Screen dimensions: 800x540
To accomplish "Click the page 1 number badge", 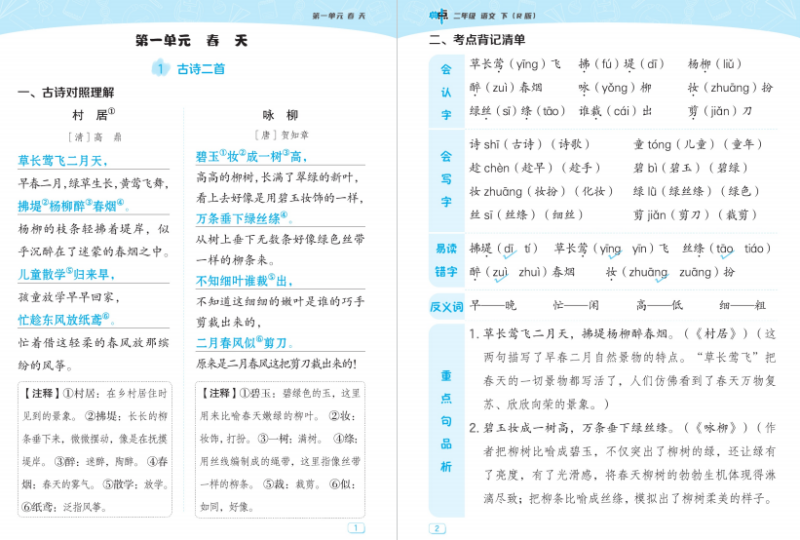I will tap(354, 528).
